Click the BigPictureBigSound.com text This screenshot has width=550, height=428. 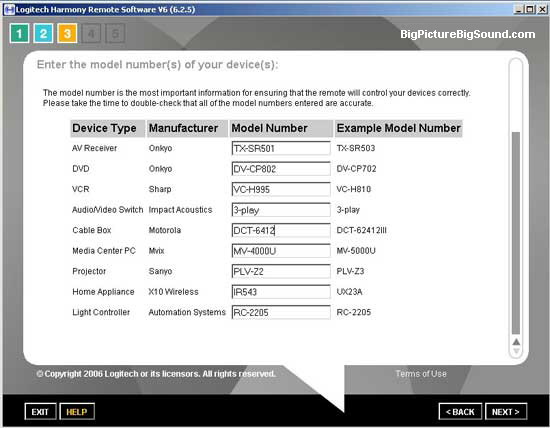(468, 34)
